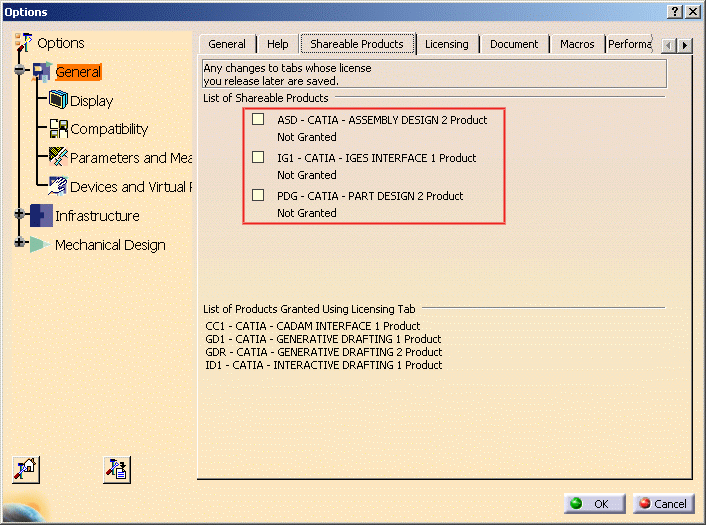706x525 pixels.
Task: Click 'Not Granted' under ASD Assembly Design
Action: click(x=307, y=137)
